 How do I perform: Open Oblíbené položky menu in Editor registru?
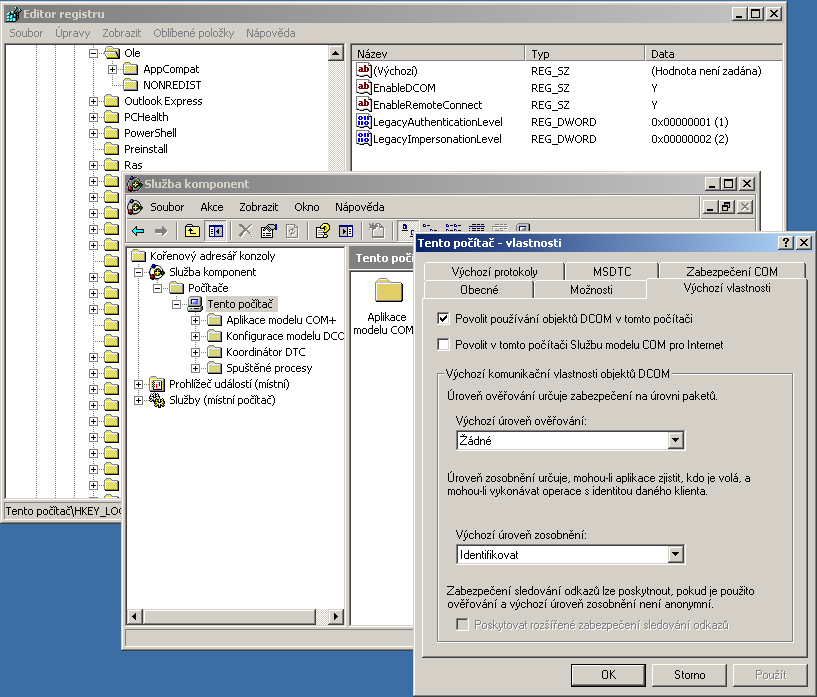point(193,33)
